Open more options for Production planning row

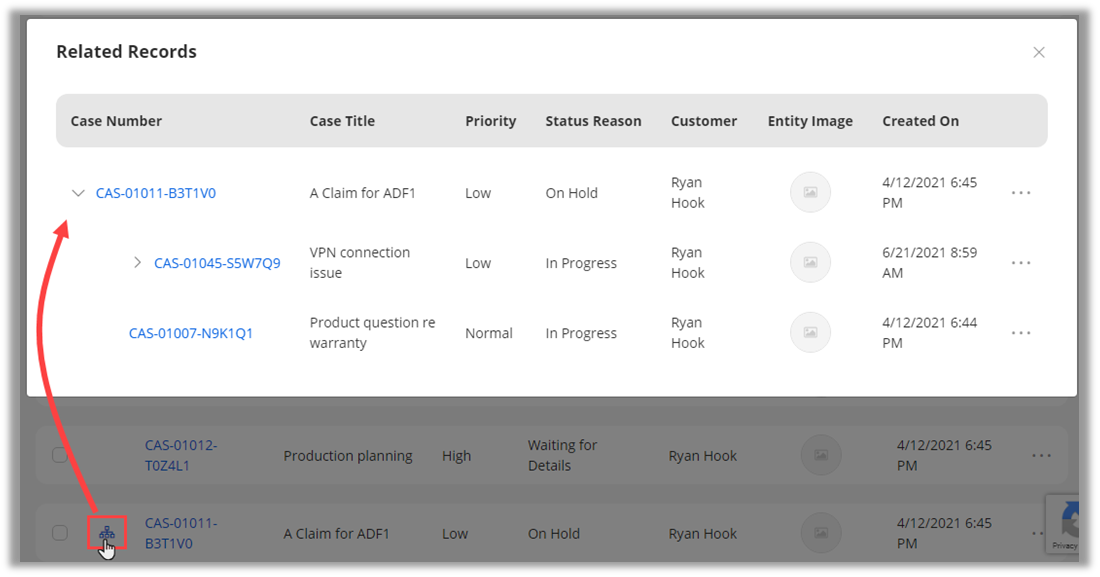click(x=1041, y=456)
